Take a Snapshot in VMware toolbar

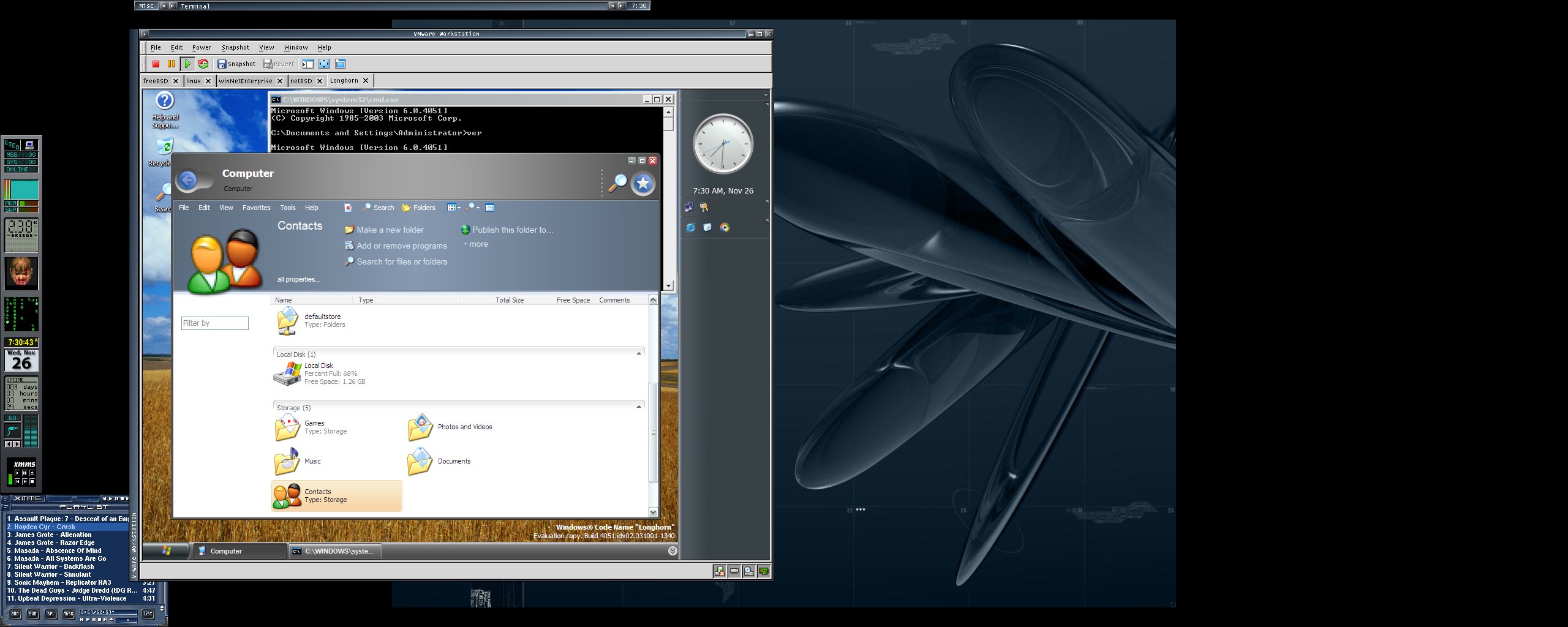tap(236, 64)
